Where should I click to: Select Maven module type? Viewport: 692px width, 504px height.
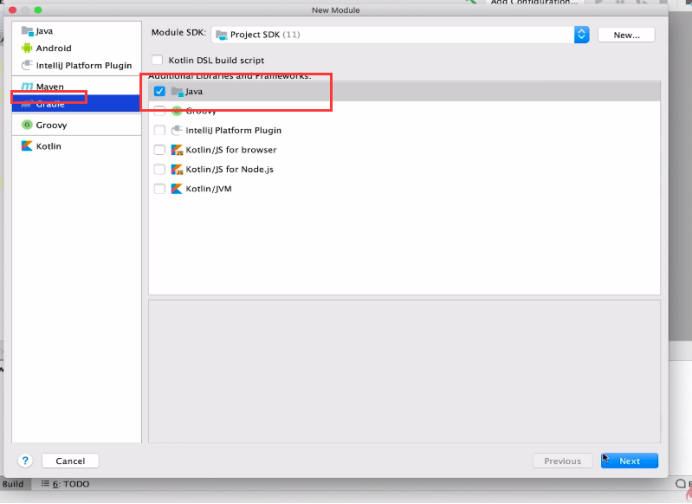click(x=76, y=87)
